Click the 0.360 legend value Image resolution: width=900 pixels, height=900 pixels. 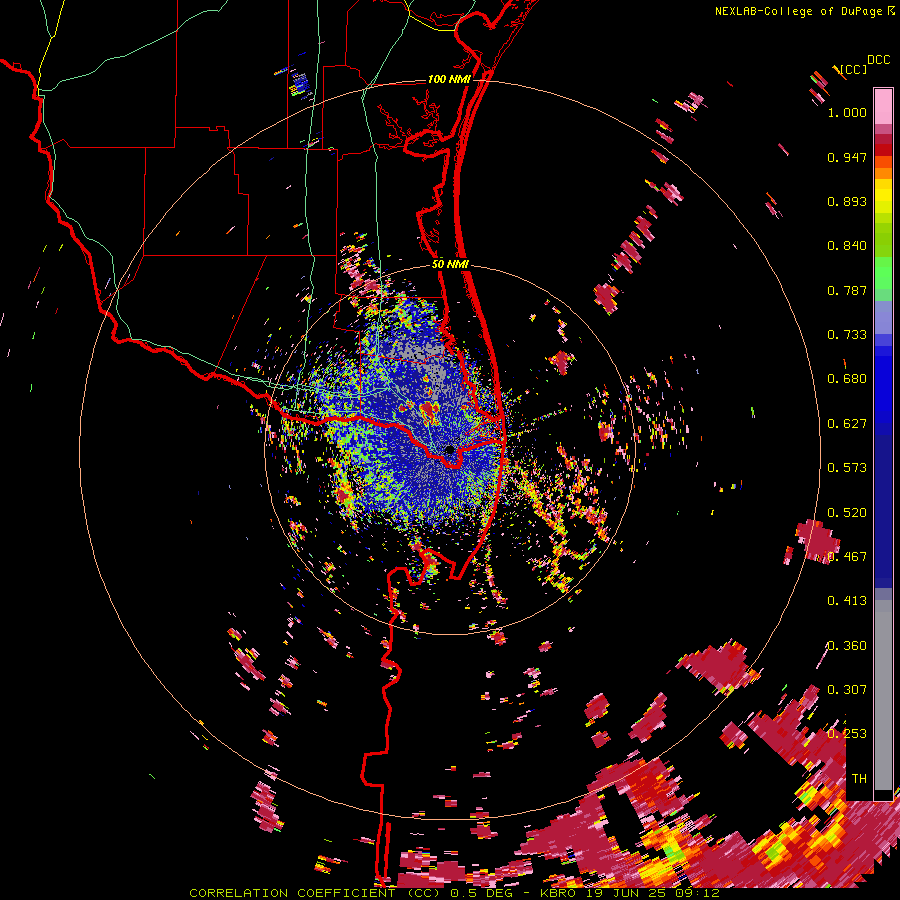coord(847,646)
